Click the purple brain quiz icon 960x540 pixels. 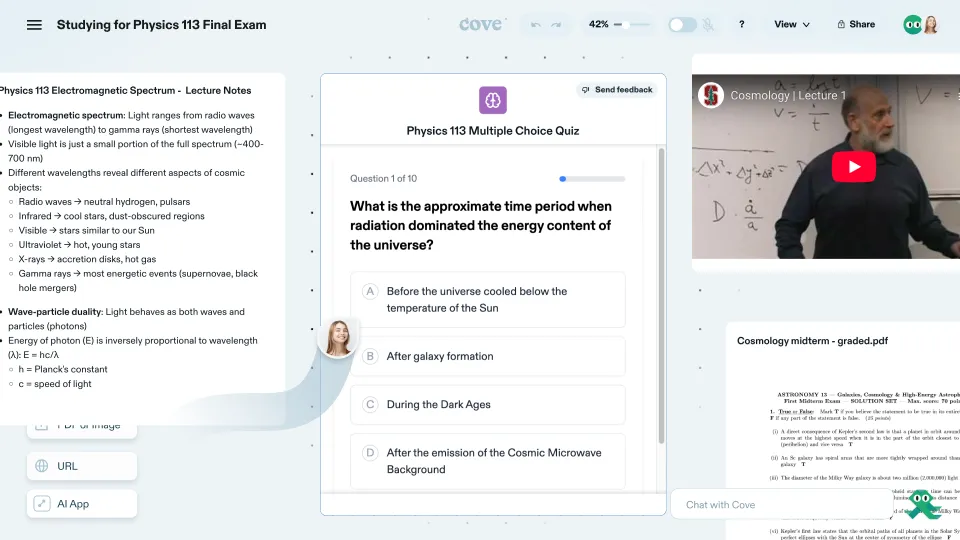coord(493,100)
